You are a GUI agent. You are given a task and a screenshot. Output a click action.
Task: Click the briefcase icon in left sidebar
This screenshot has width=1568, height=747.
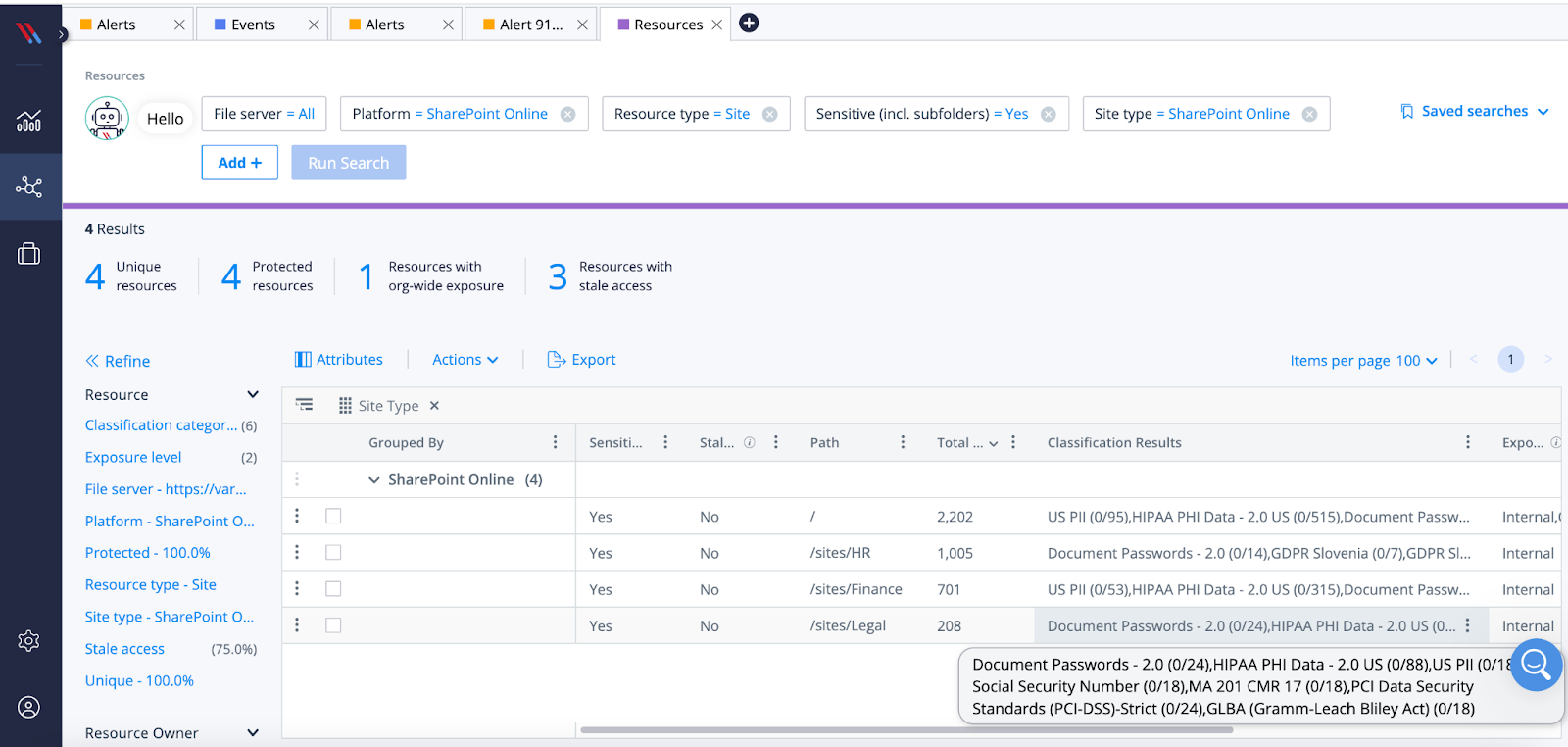28,254
